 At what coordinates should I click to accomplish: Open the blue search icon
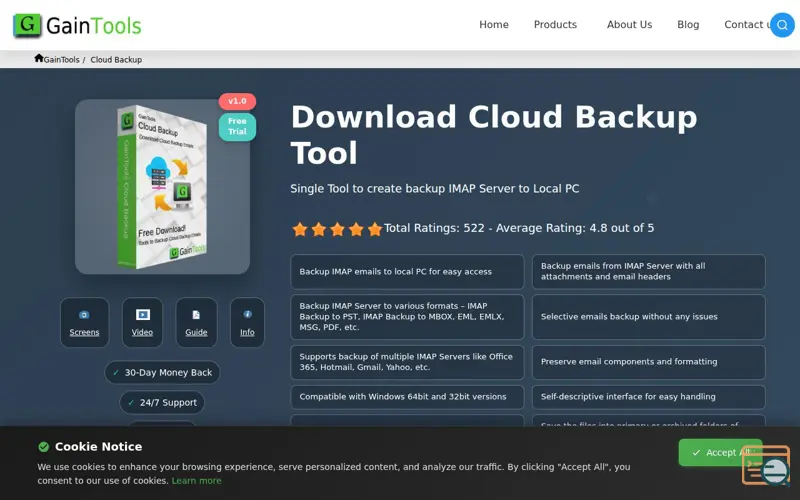tap(782, 25)
